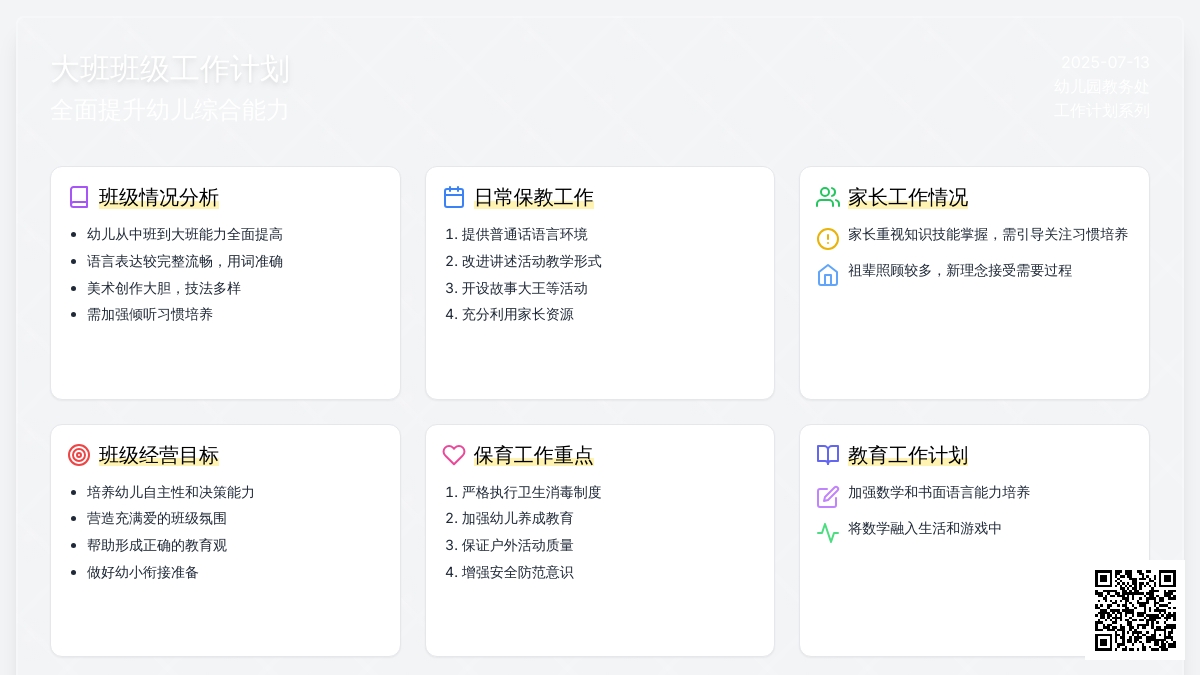Click the bullet 需加强倾听习惯培养

pyautogui.click(x=150, y=314)
